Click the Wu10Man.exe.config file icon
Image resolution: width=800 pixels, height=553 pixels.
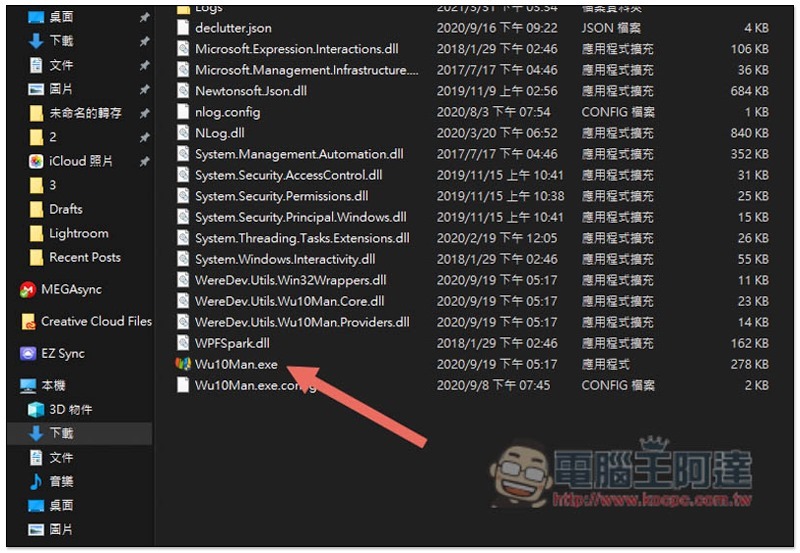tap(183, 385)
